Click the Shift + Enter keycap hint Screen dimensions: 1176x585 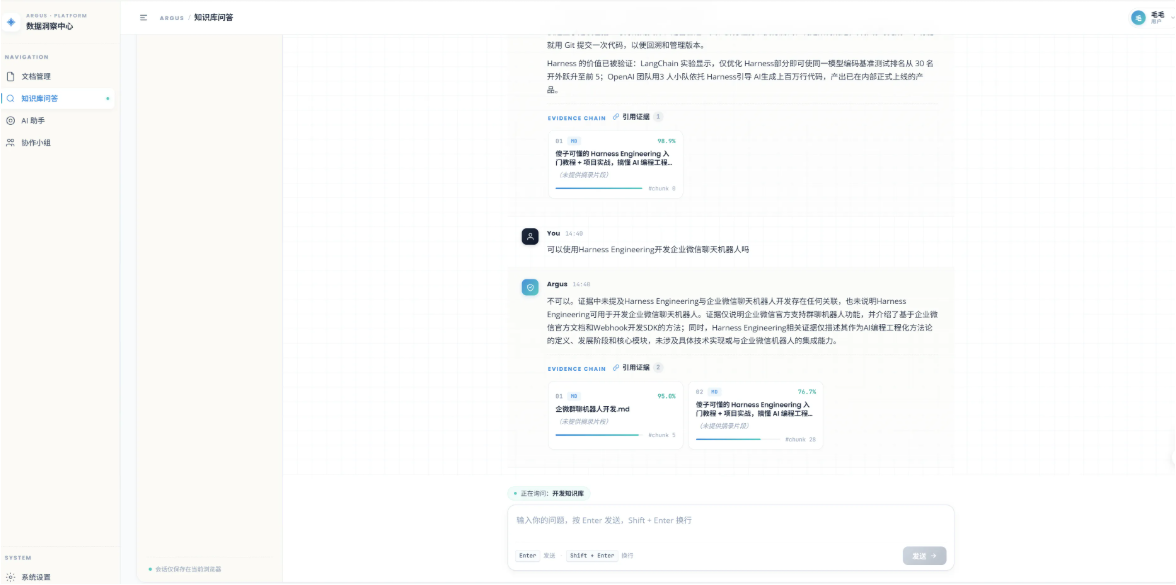[x=592, y=556]
